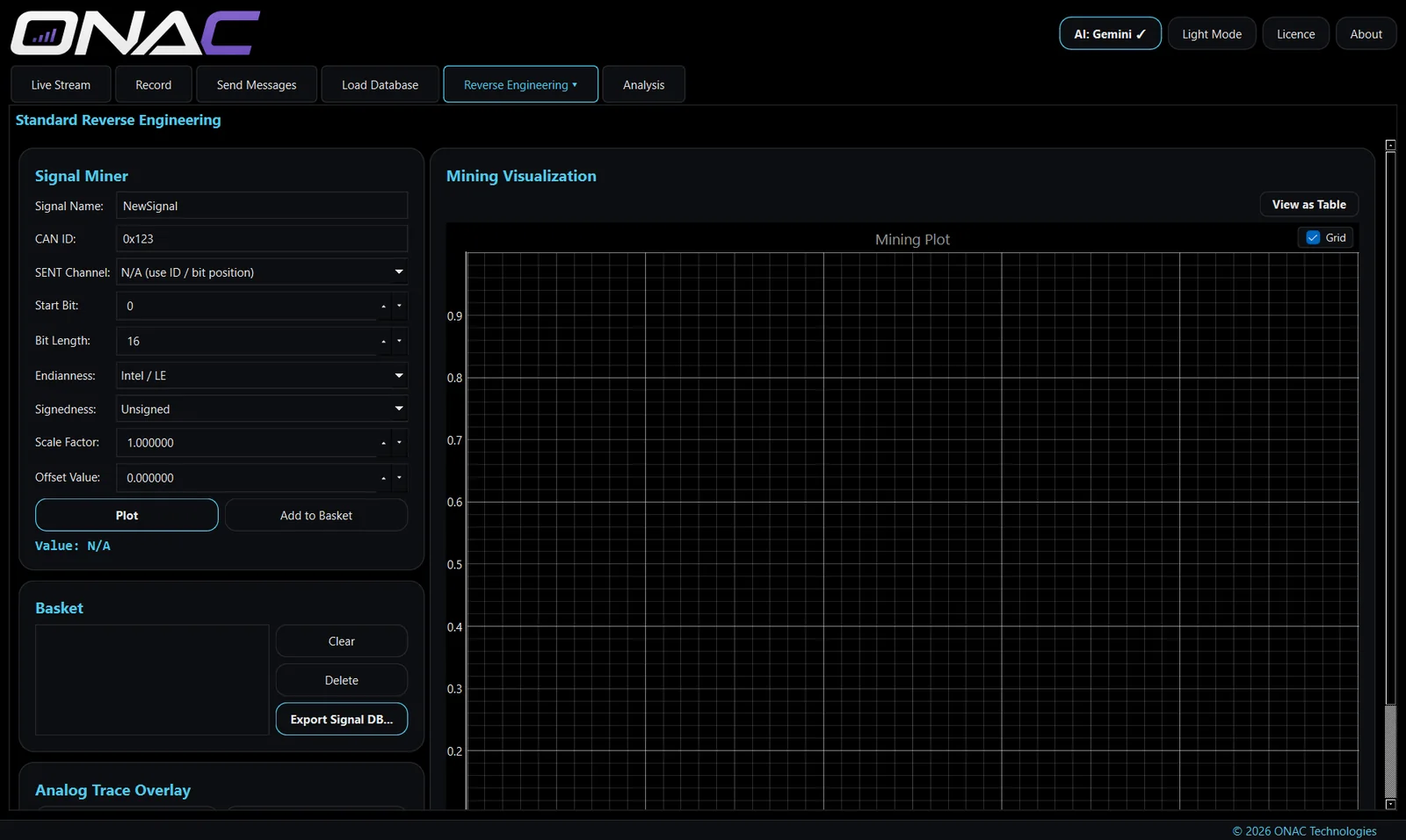Expand the Endianness dropdown
1406x840 pixels.
pos(262,375)
